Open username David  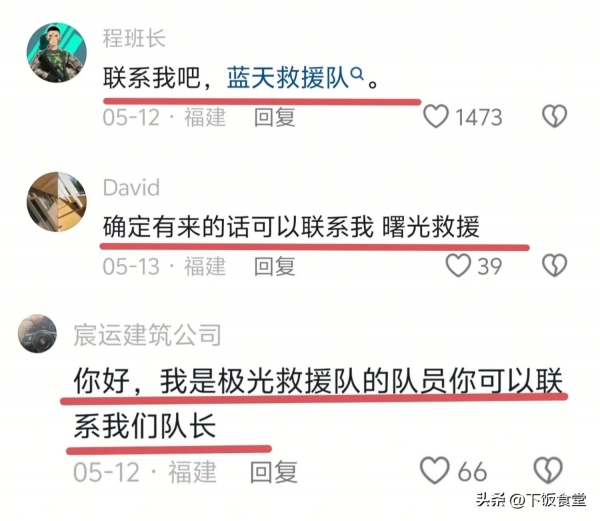(131, 188)
